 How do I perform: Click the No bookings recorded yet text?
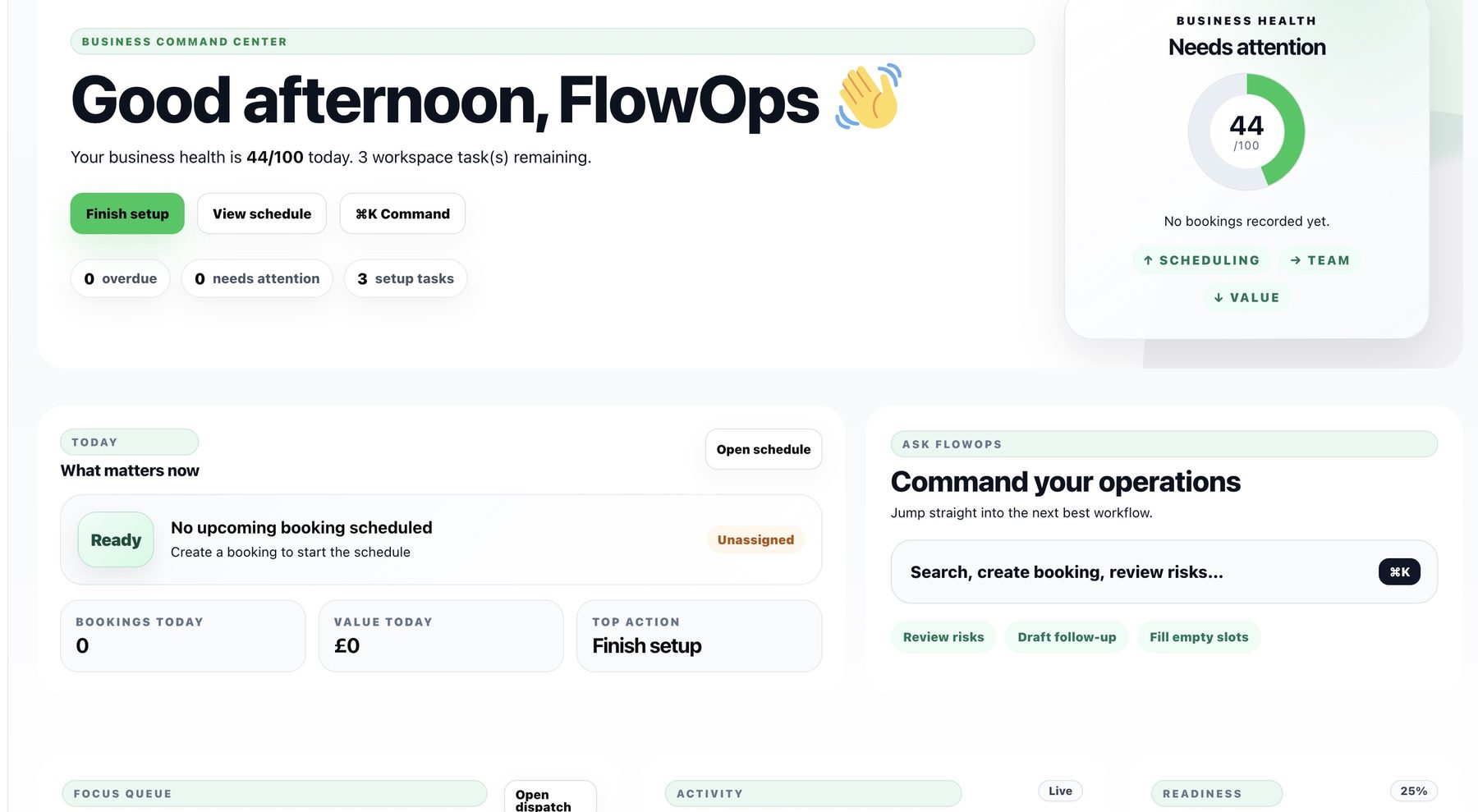click(1246, 221)
